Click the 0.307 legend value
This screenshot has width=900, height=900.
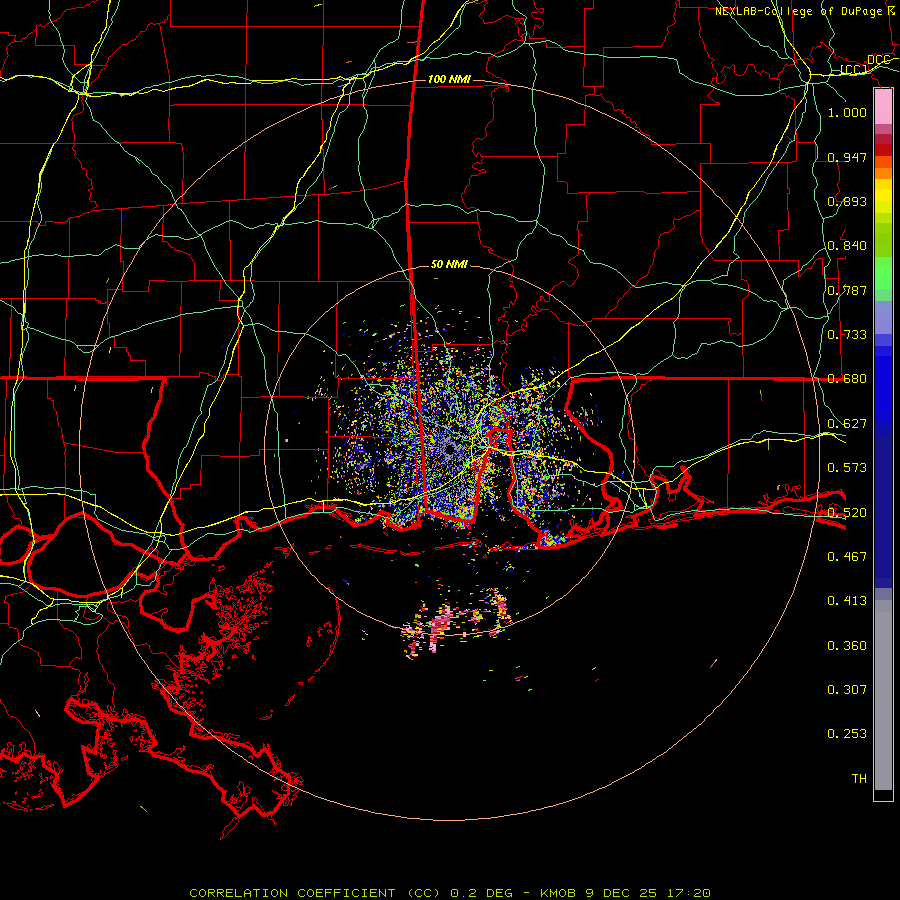(x=847, y=689)
